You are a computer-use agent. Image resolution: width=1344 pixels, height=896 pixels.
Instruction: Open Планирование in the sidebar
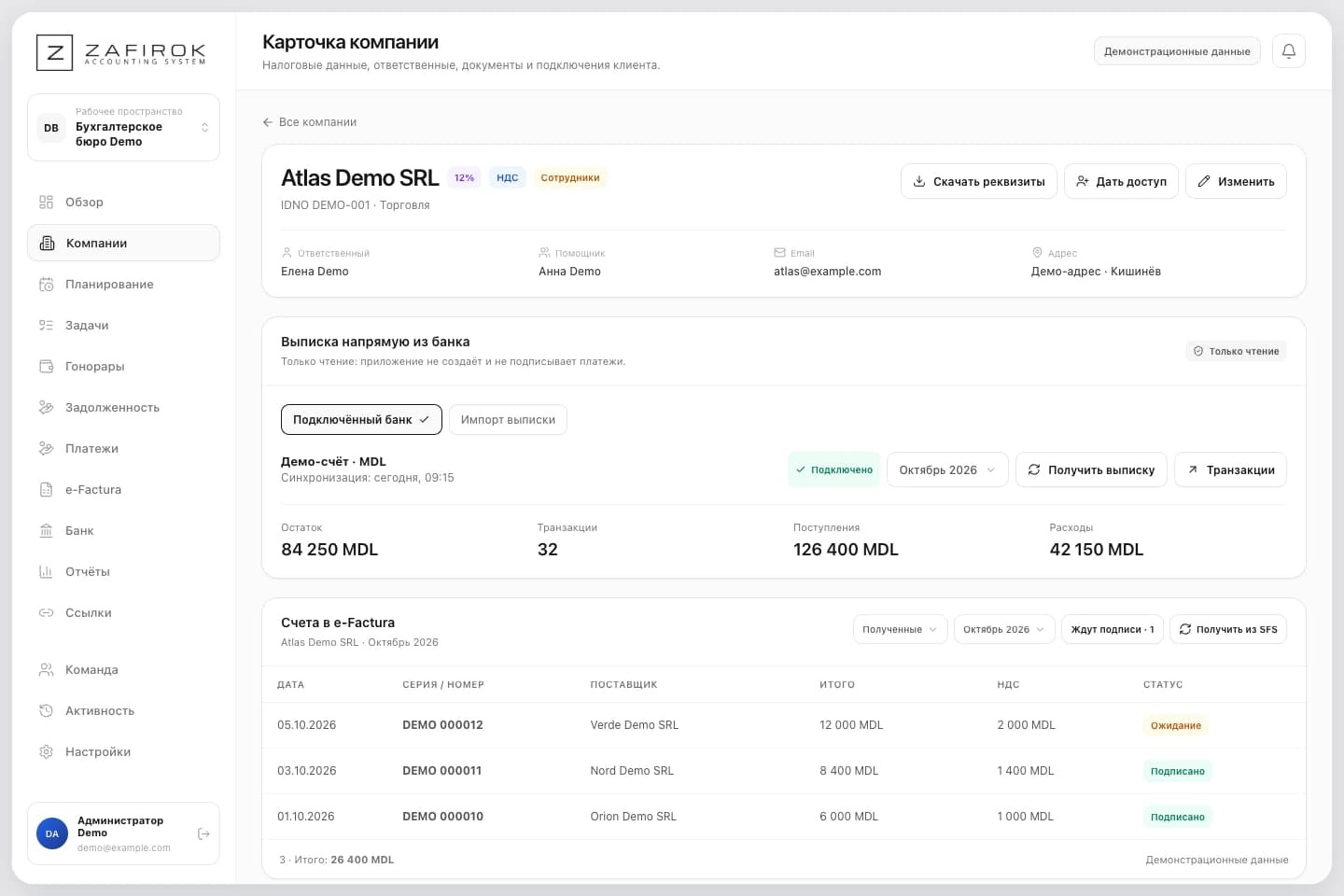[x=123, y=285]
